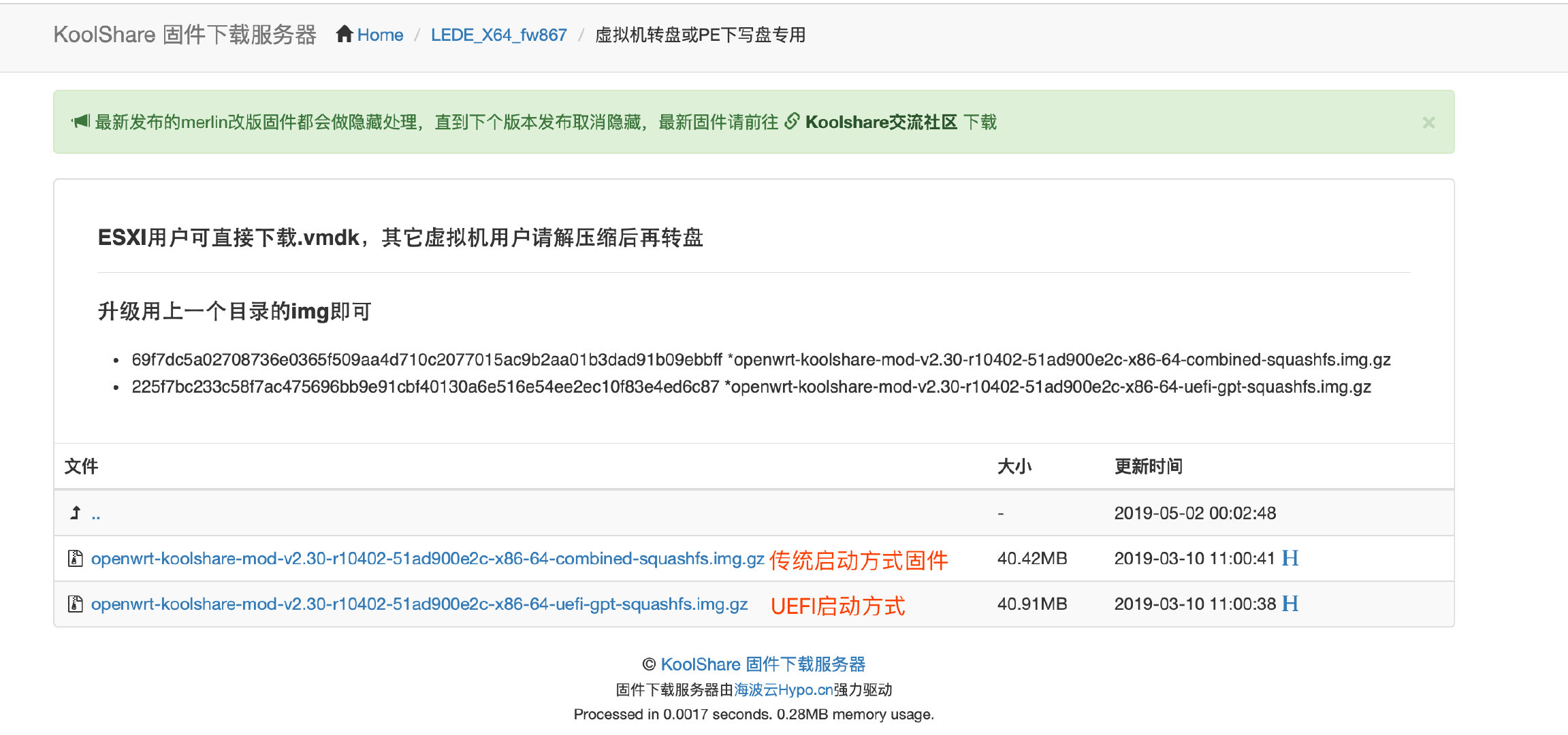Click the 更新时间 column header
Viewport: 1568px width, 735px height.
click(x=1148, y=467)
